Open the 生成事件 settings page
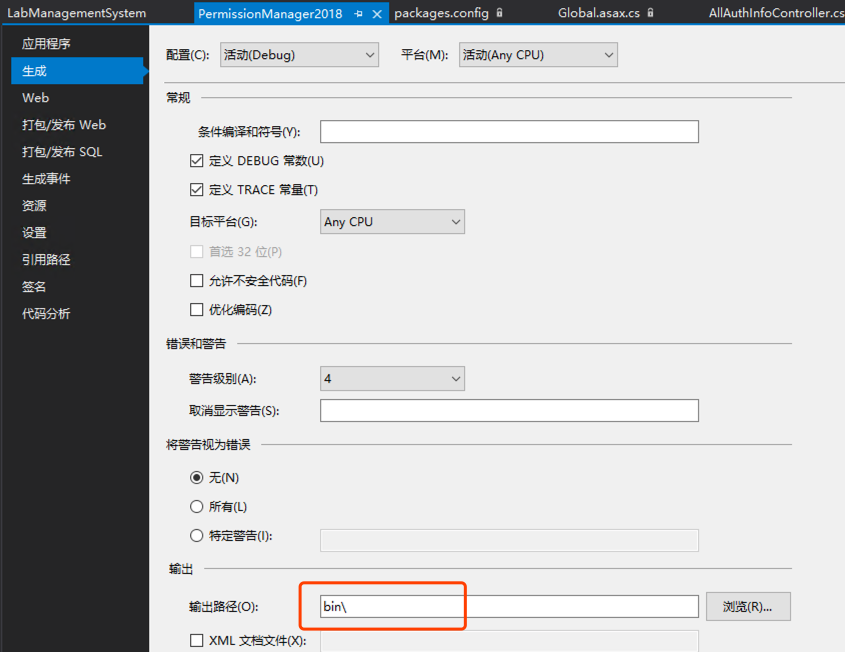The width and height of the screenshot is (845, 652). pos(47,179)
